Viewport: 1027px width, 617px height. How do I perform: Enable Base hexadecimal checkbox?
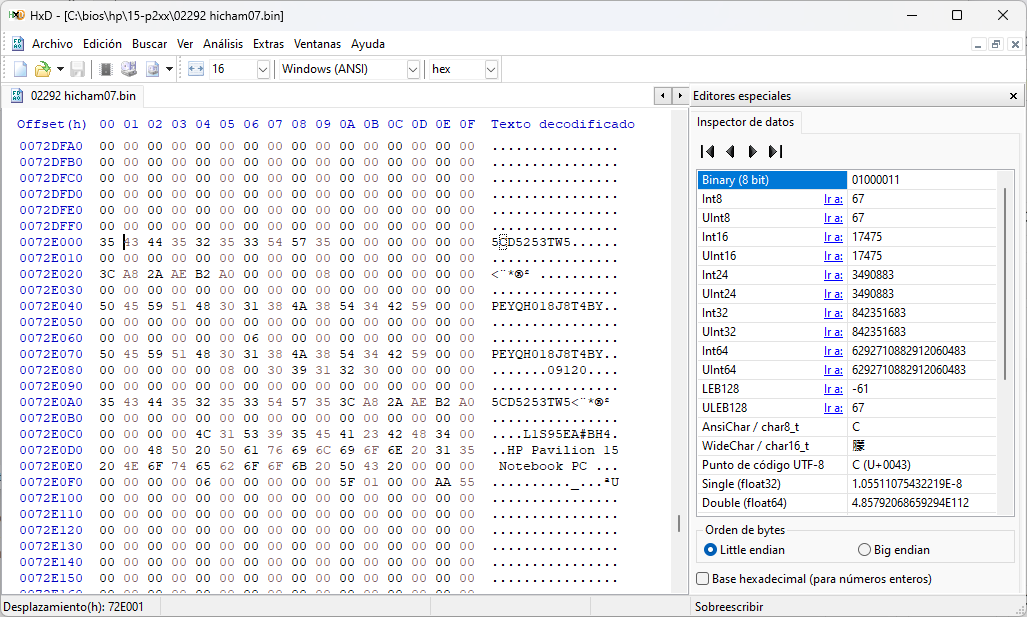tap(704, 579)
